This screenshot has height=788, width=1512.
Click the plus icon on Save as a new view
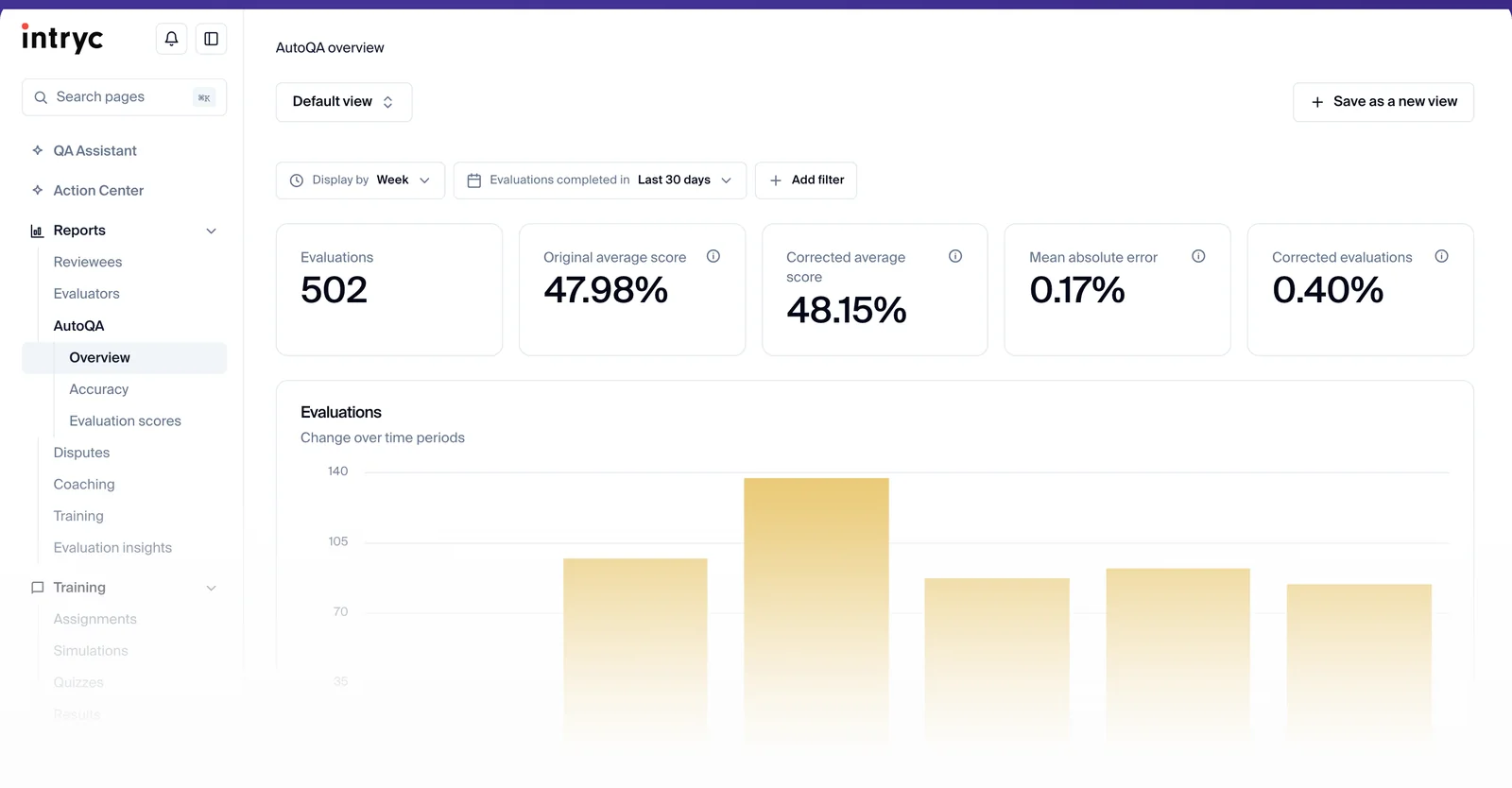(1317, 102)
